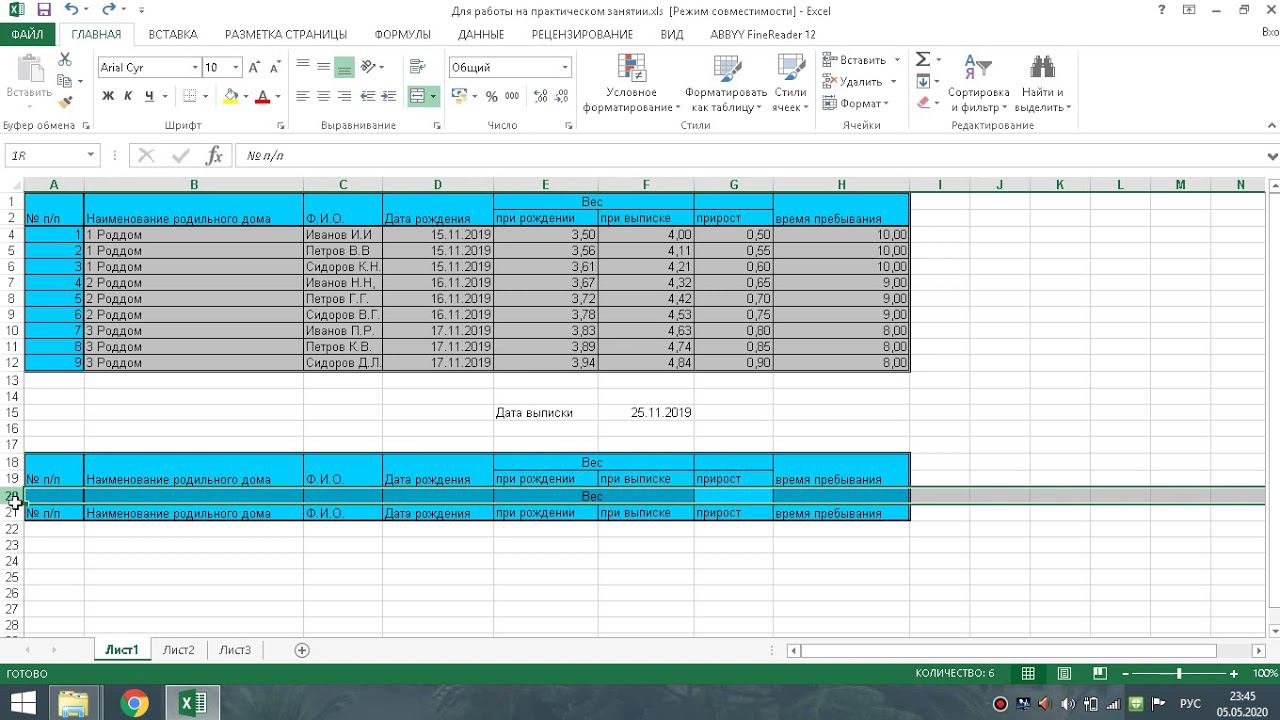Open the ФАЙЛ menu

tap(27, 34)
